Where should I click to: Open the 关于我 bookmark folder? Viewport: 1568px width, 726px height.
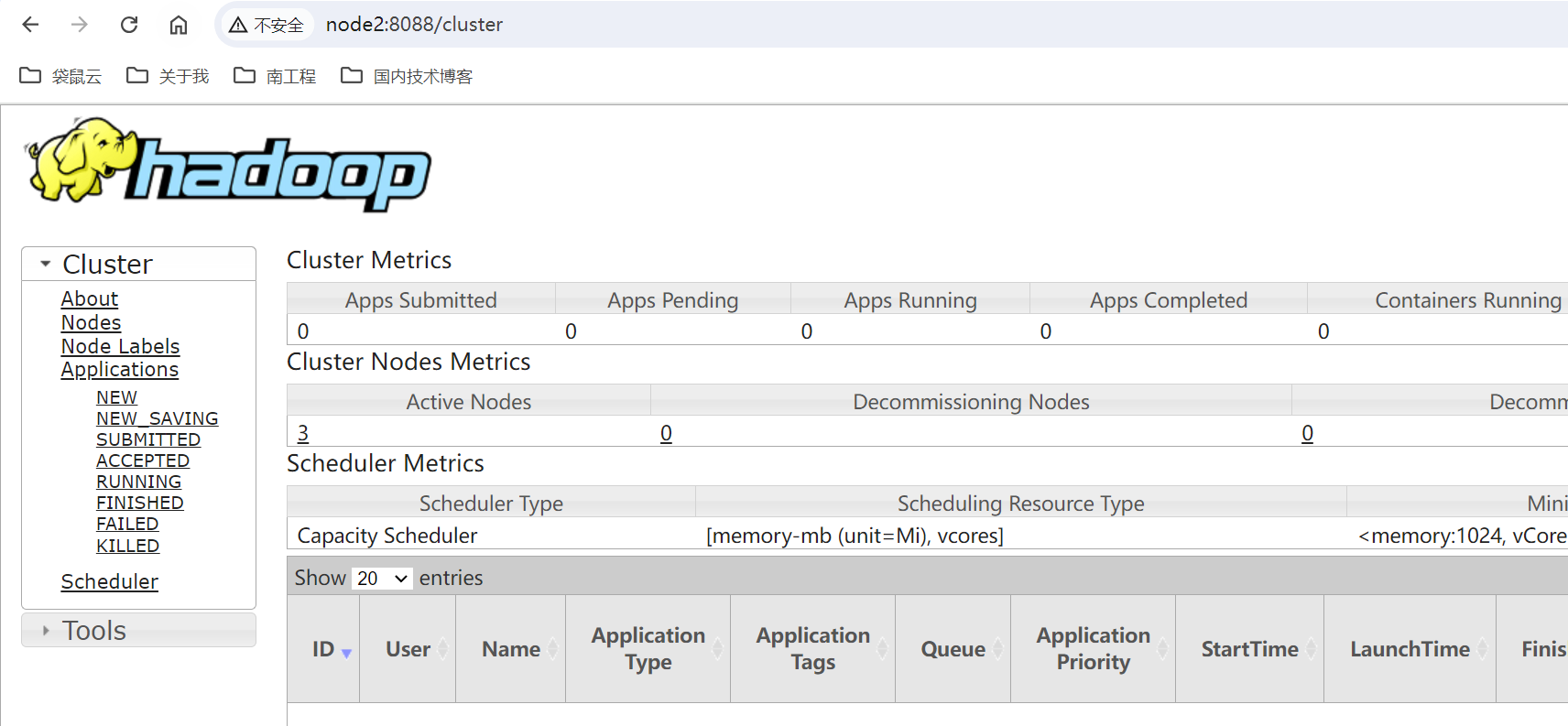coord(168,76)
